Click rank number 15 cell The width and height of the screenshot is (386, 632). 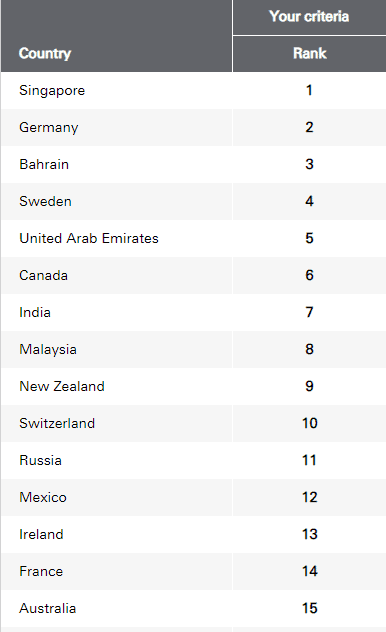point(309,609)
